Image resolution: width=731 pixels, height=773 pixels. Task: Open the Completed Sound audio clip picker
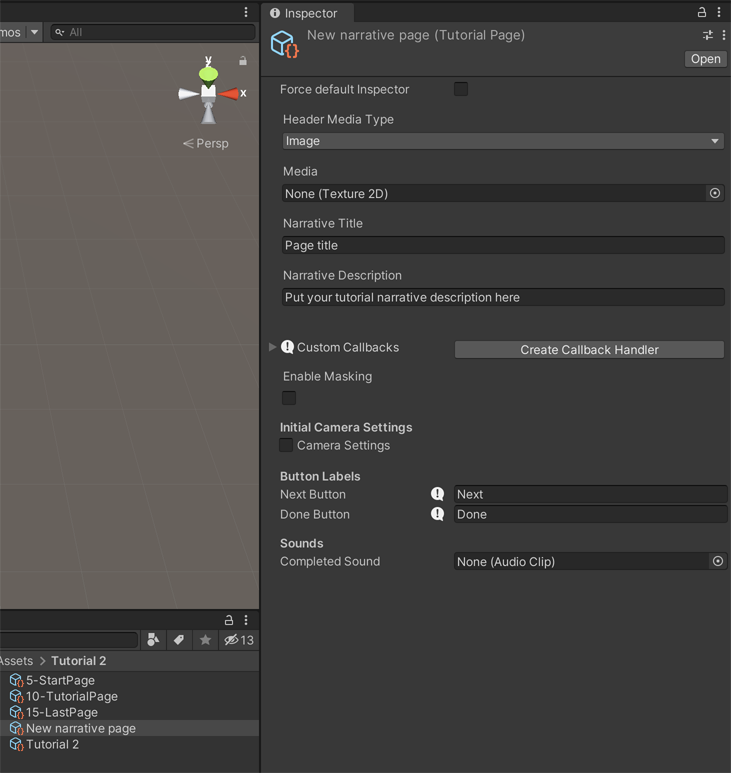(x=717, y=562)
